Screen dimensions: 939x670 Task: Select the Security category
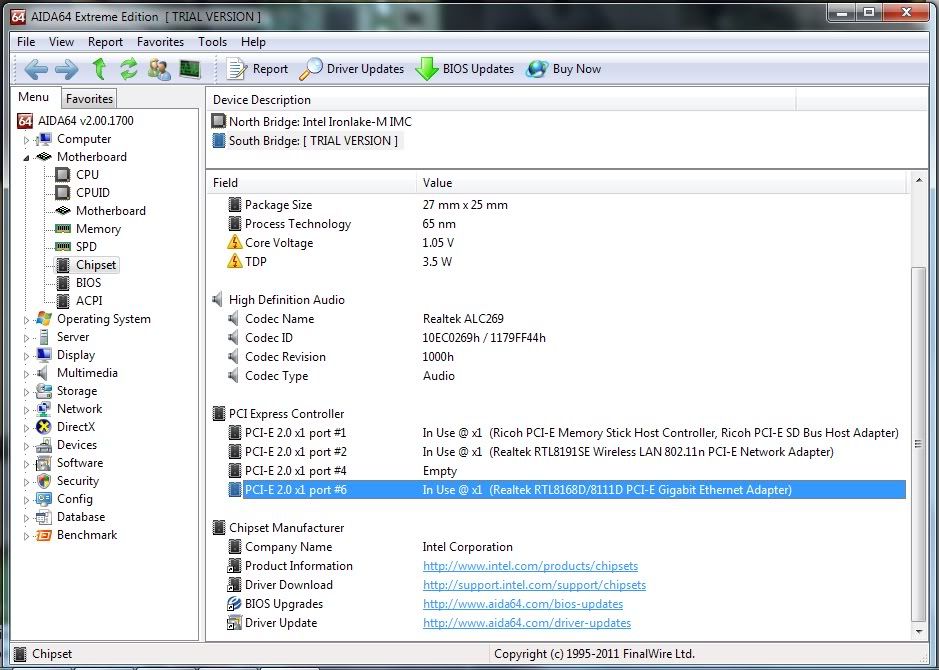[x=77, y=481]
